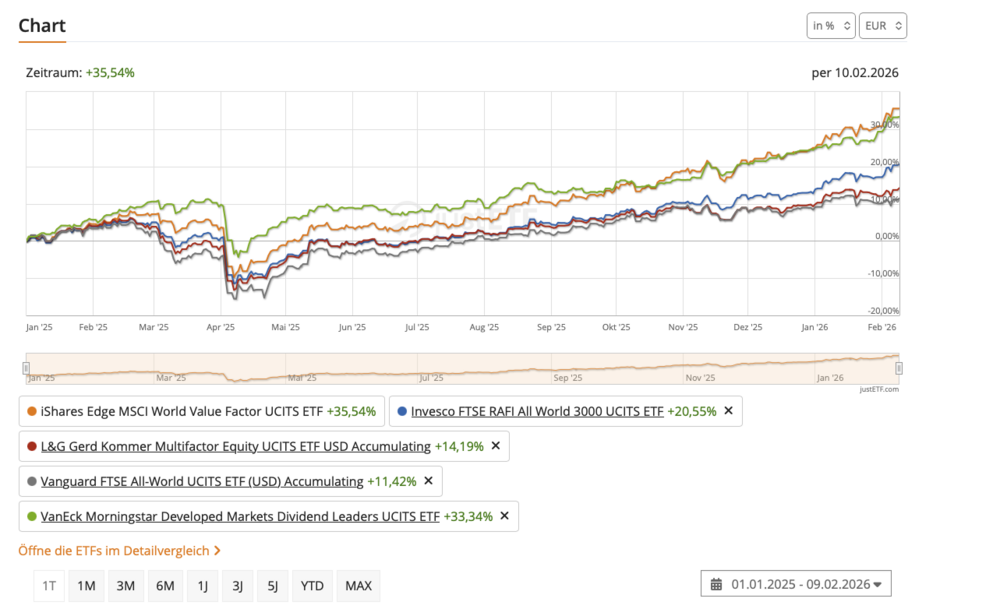Remove the Invesco FTSE RAFI All World 3000 ETF

pos(728,411)
